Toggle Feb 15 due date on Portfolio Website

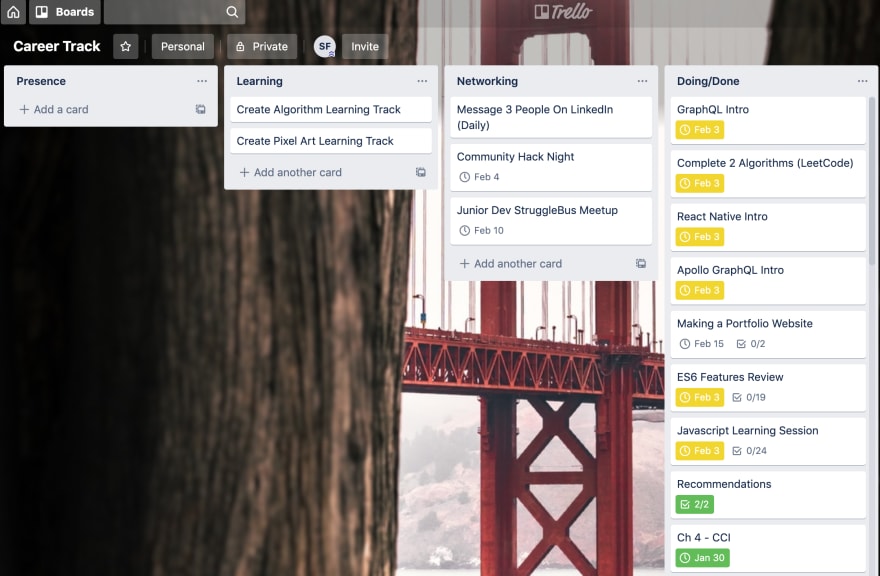tap(702, 344)
